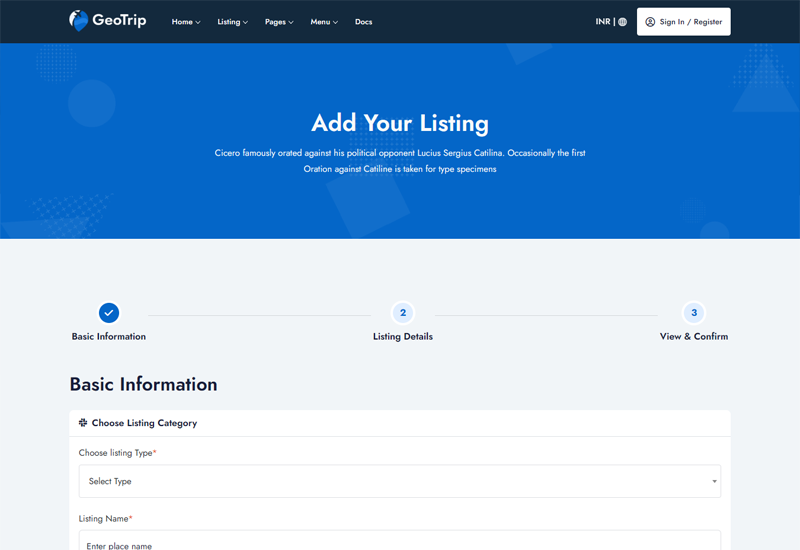Click the View & Confirm step label

tap(694, 336)
